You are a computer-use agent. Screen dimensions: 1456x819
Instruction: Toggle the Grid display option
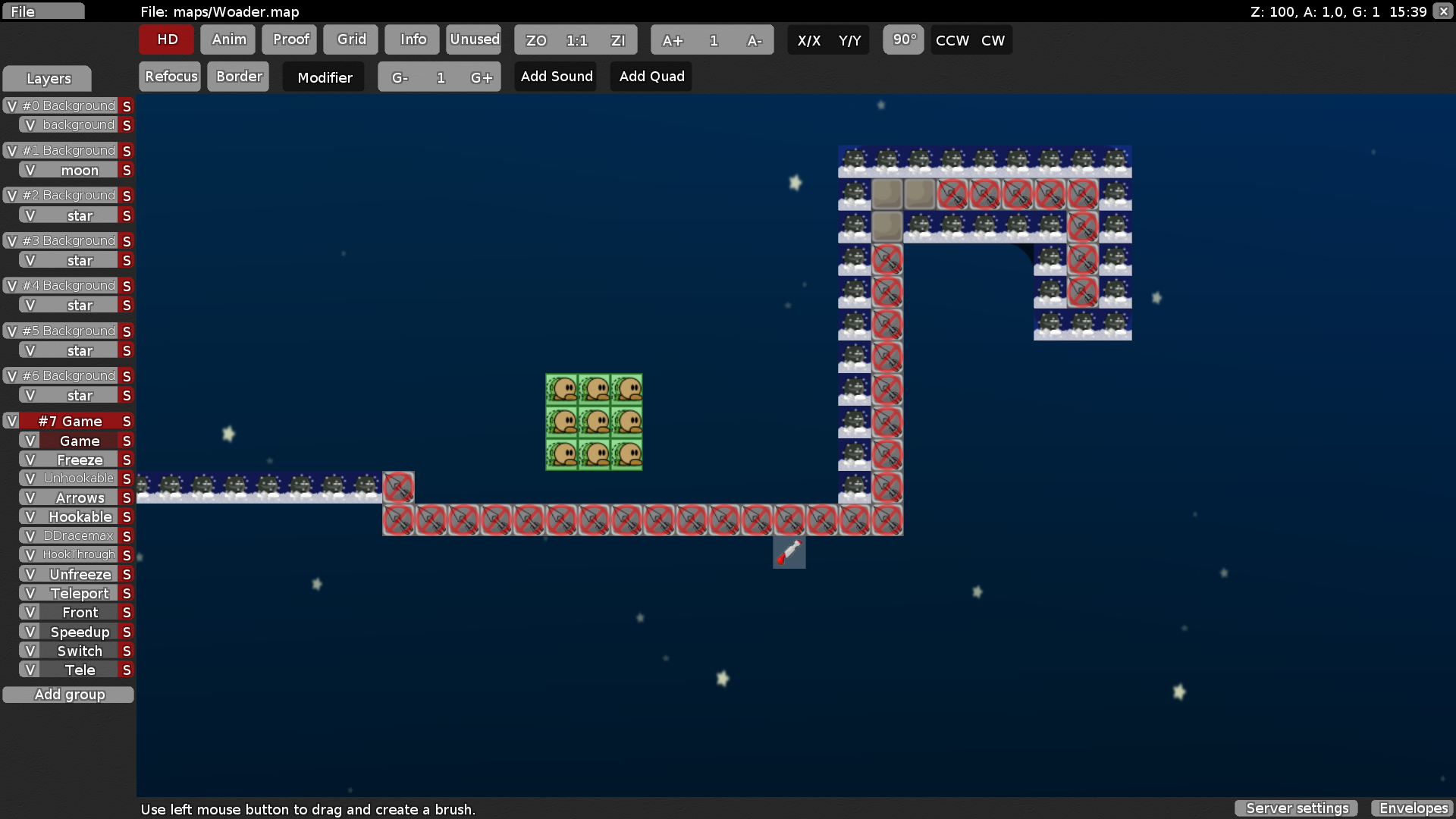[x=351, y=39]
